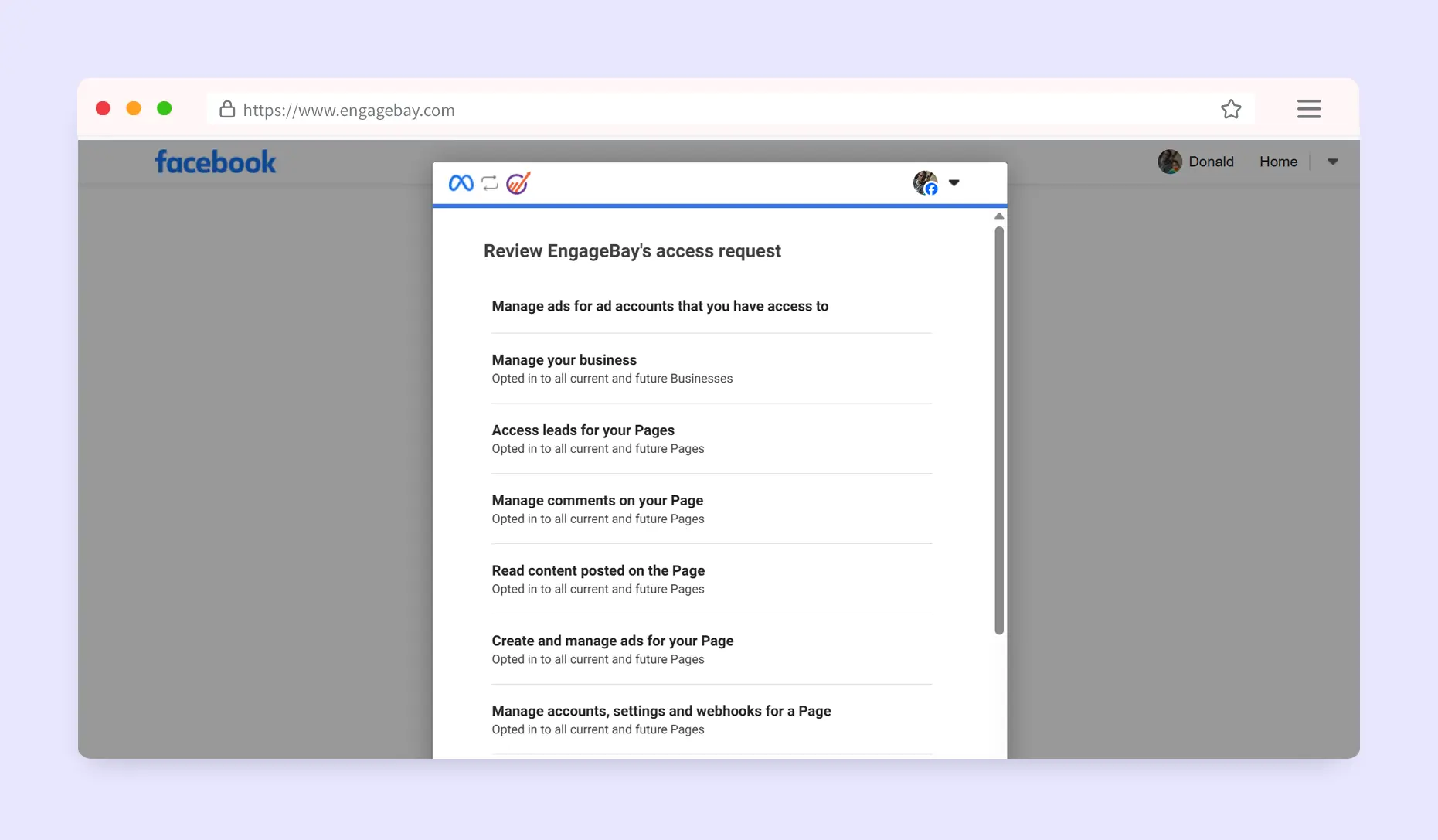
Task: Click the sync arrows icon in dialog header
Action: [490, 183]
